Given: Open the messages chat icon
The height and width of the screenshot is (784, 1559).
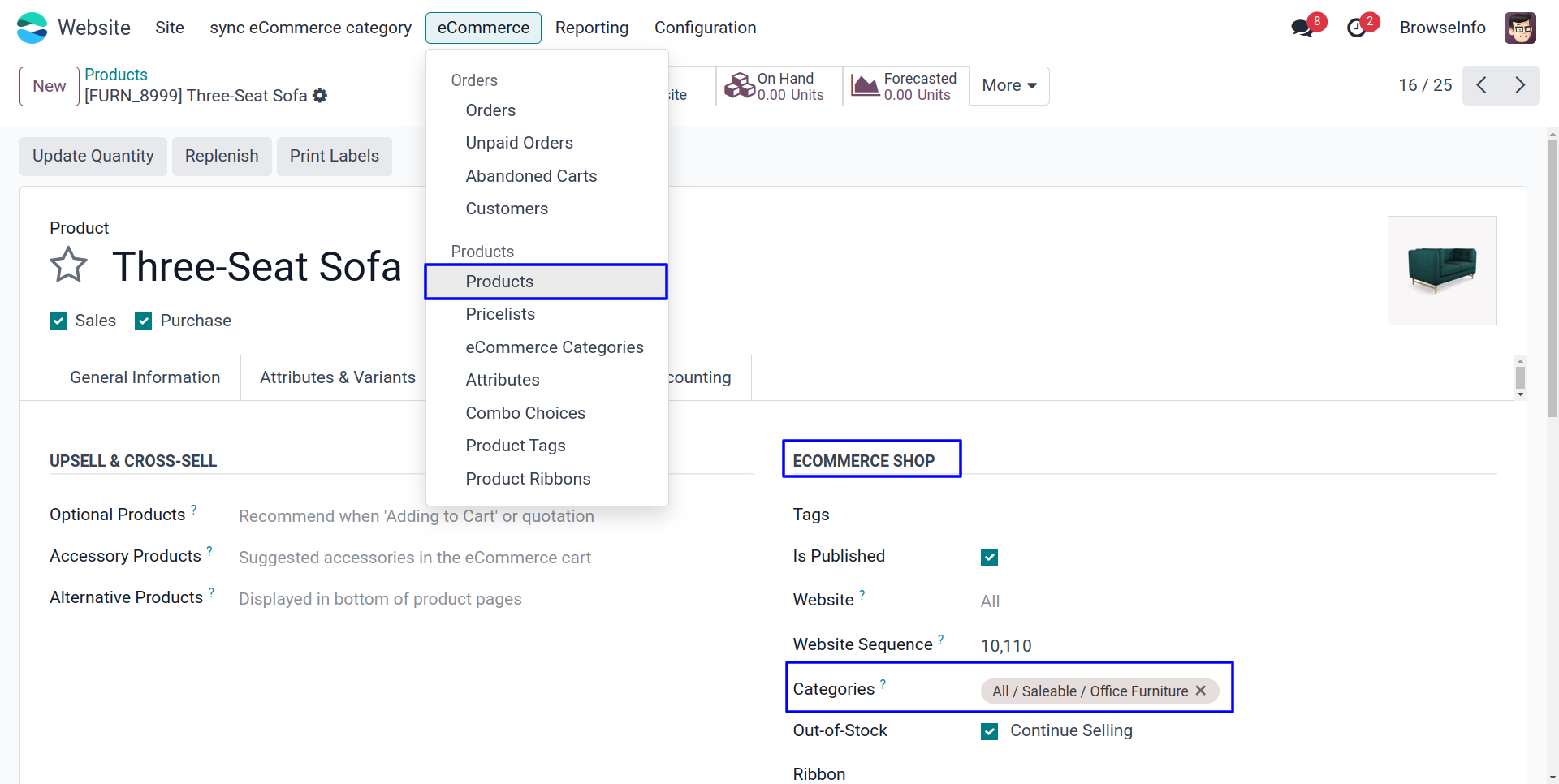Looking at the screenshot, I should point(1302,28).
